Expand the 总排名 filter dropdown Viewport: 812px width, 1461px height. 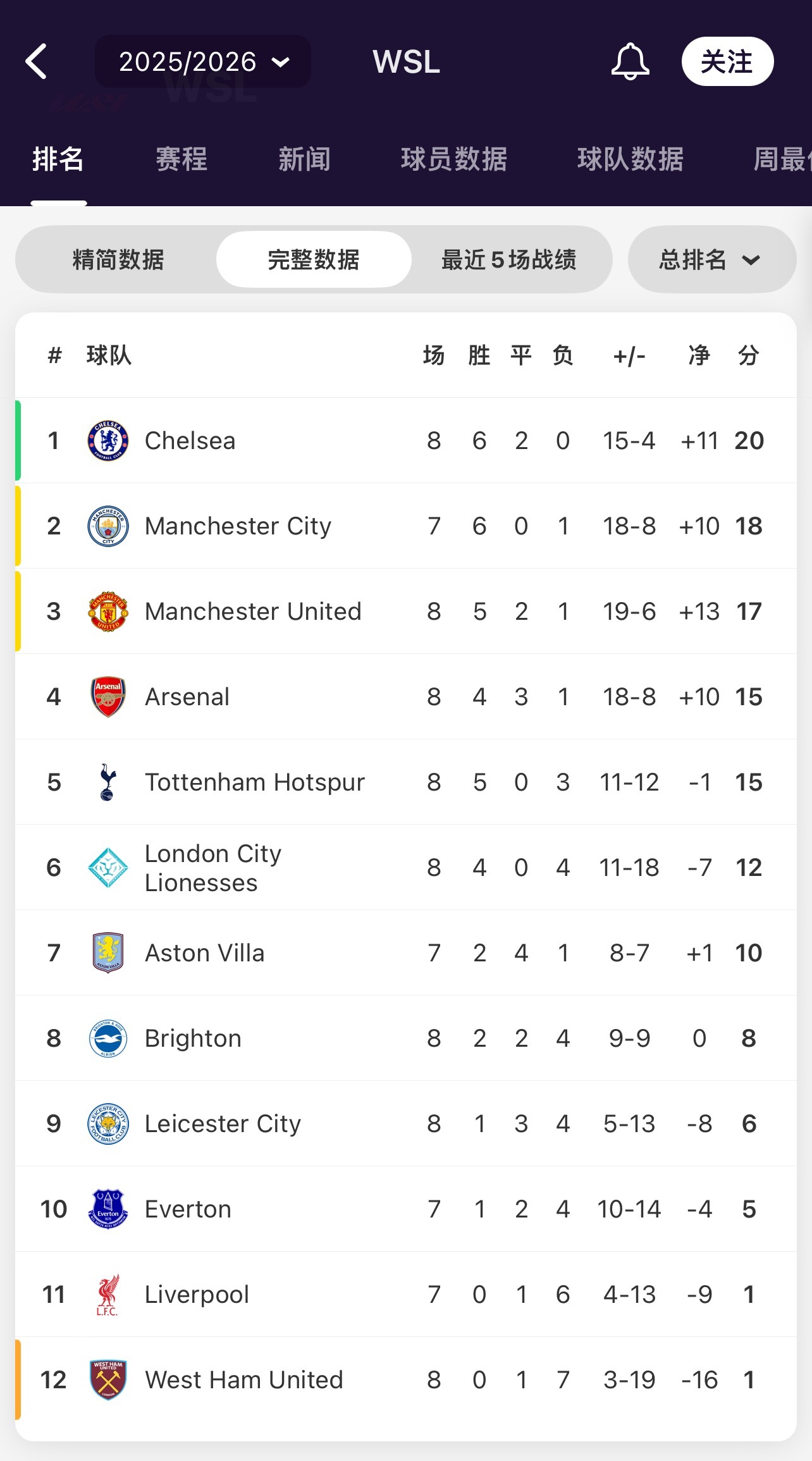pos(711,259)
